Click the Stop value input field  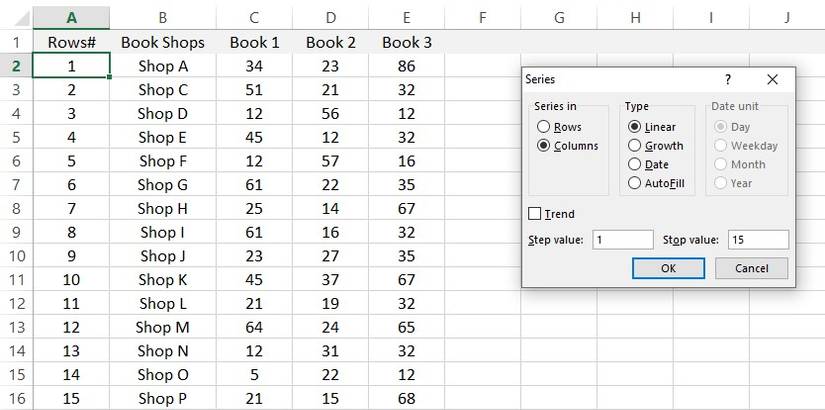(x=757, y=240)
